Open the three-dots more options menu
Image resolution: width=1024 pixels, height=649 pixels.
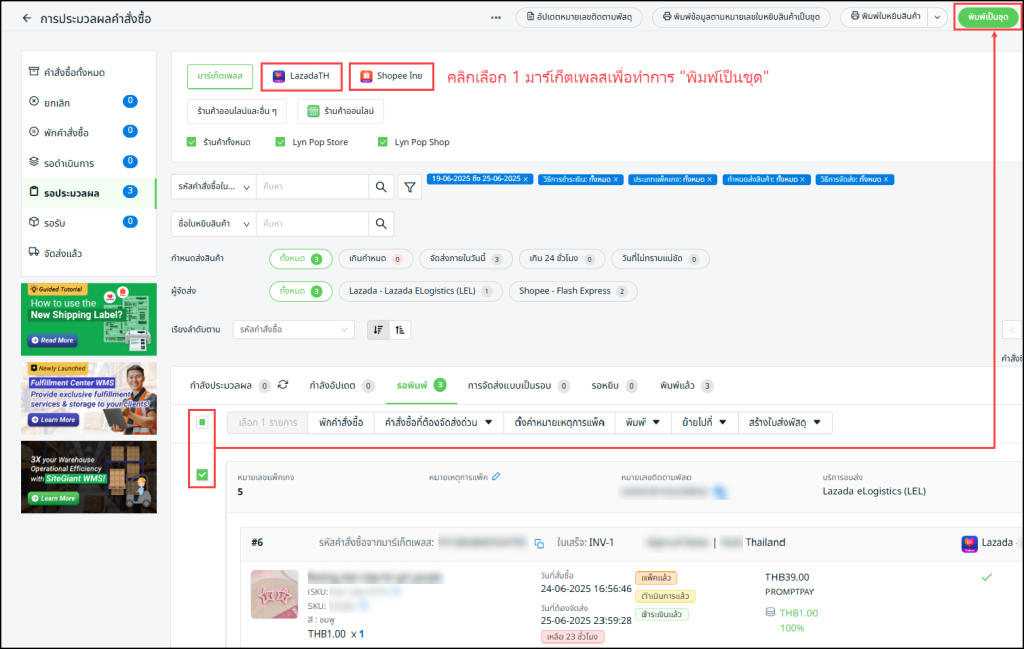coord(496,18)
